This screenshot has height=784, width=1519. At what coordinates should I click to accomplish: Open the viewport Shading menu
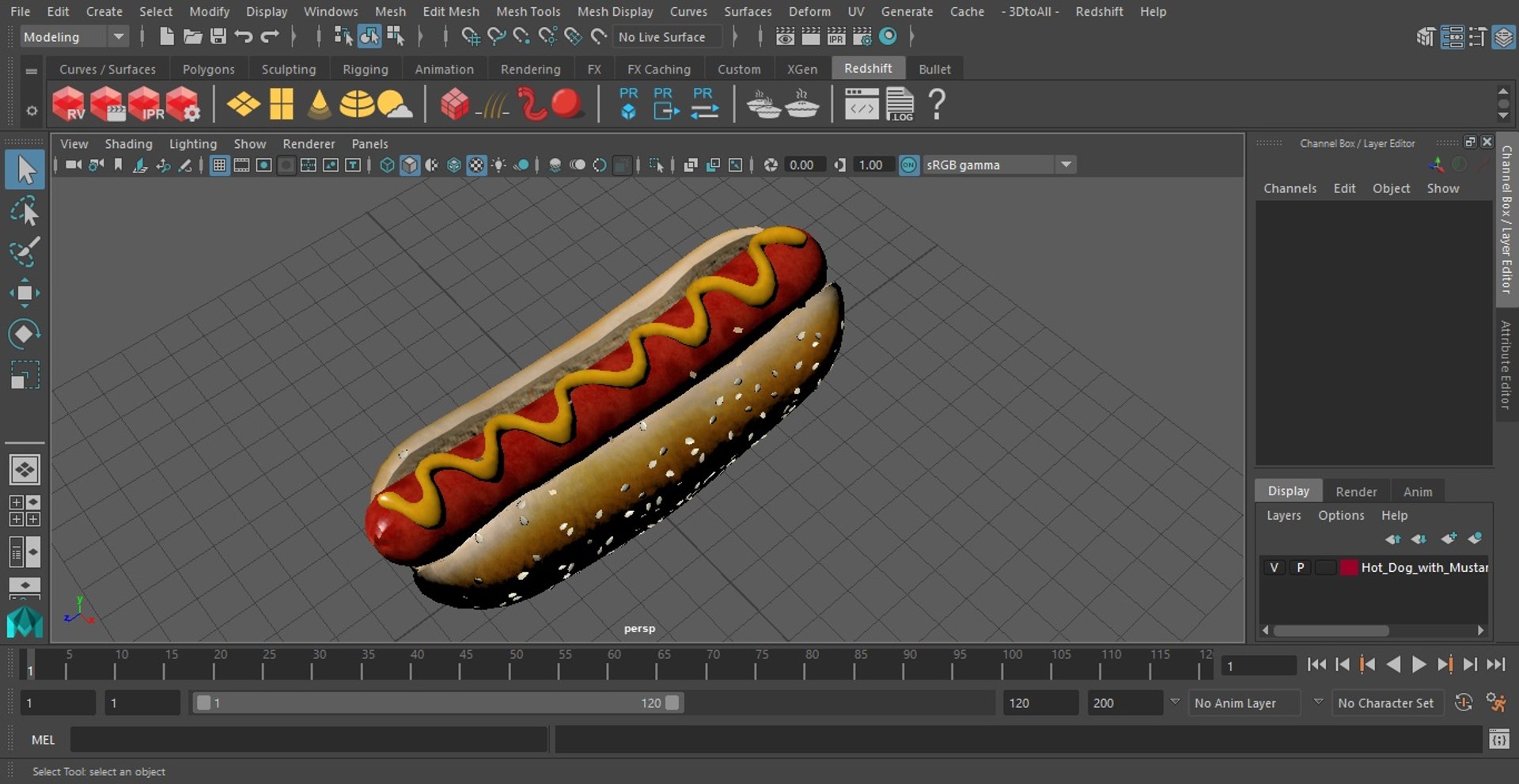[x=128, y=144]
